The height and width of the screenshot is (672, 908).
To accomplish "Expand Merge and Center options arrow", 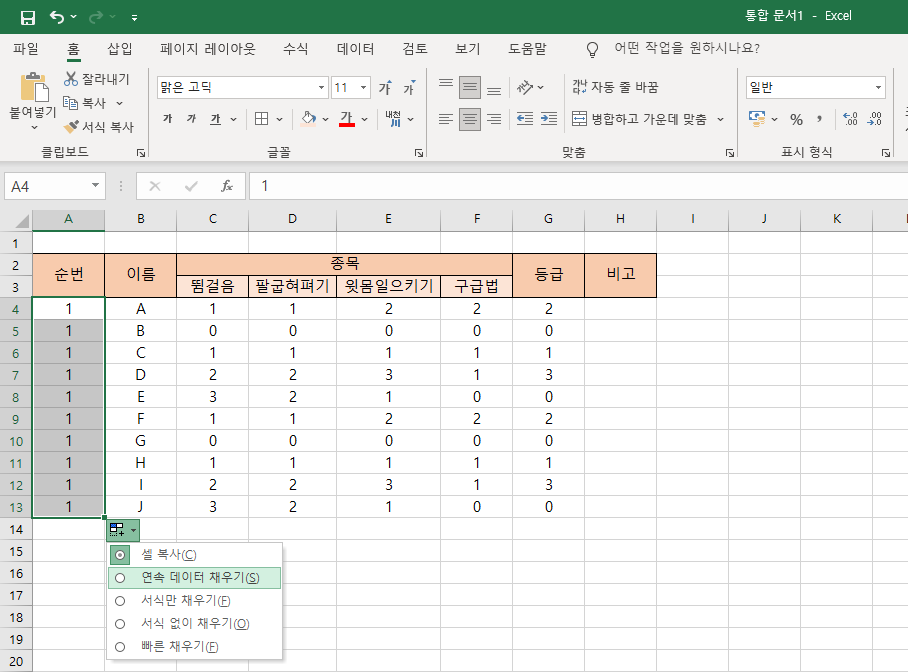I will click(721, 119).
